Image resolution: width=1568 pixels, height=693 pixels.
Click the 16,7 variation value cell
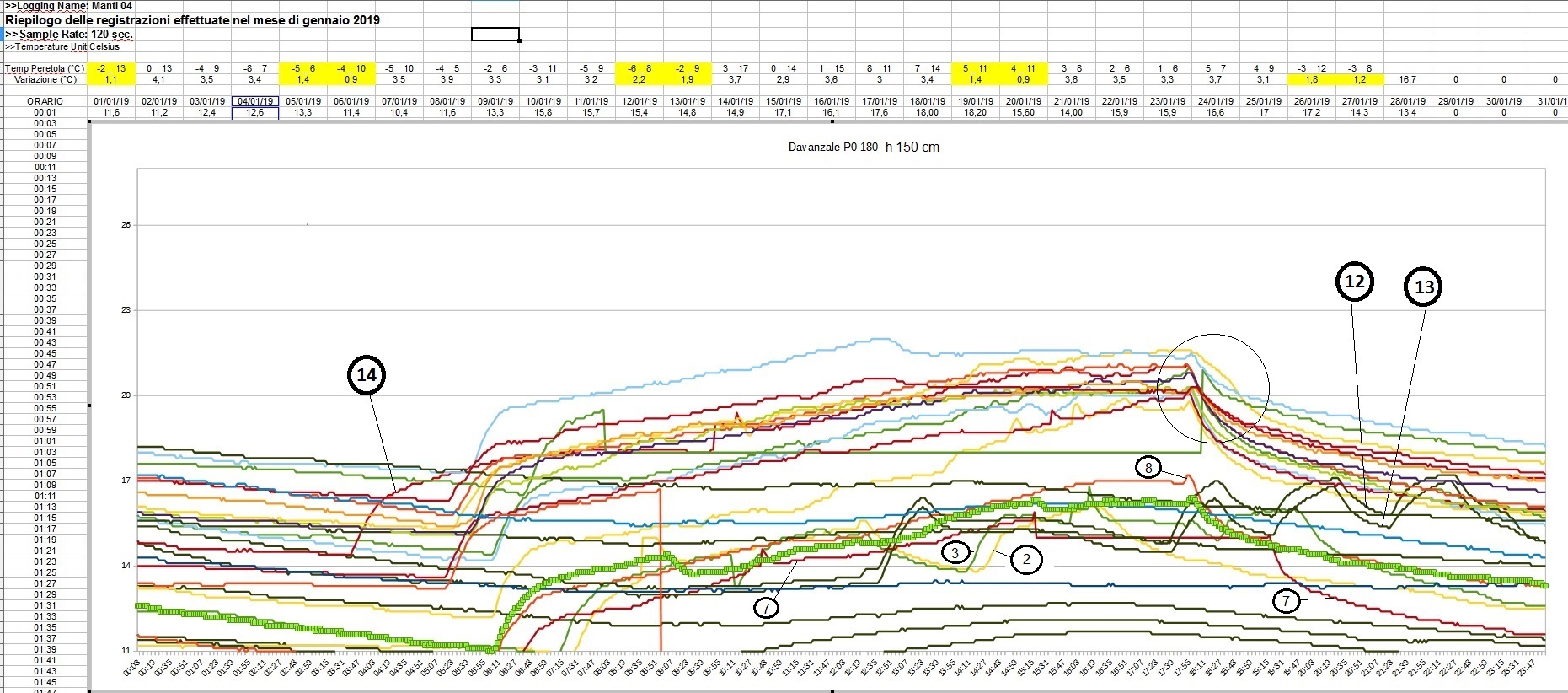[1407, 79]
